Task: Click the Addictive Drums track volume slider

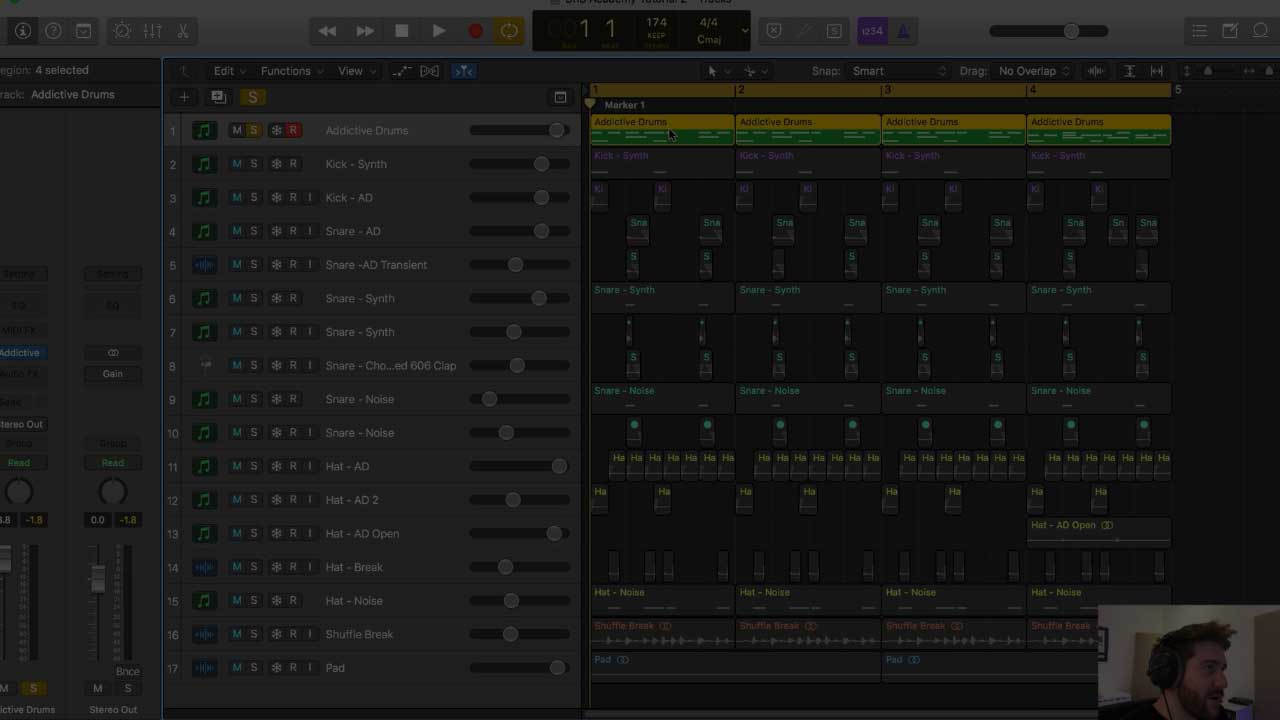Action: click(519, 130)
